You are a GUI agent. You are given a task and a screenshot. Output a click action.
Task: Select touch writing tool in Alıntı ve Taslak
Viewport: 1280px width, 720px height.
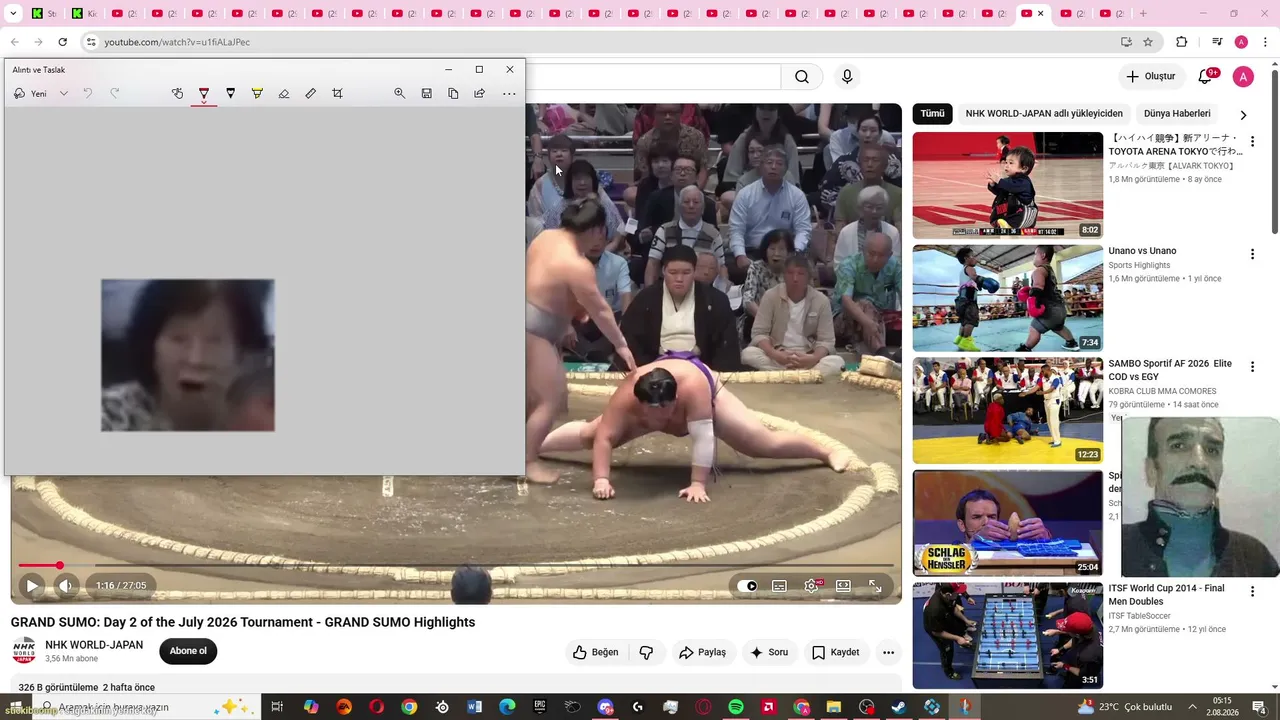pyautogui.click(x=177, y=93)
